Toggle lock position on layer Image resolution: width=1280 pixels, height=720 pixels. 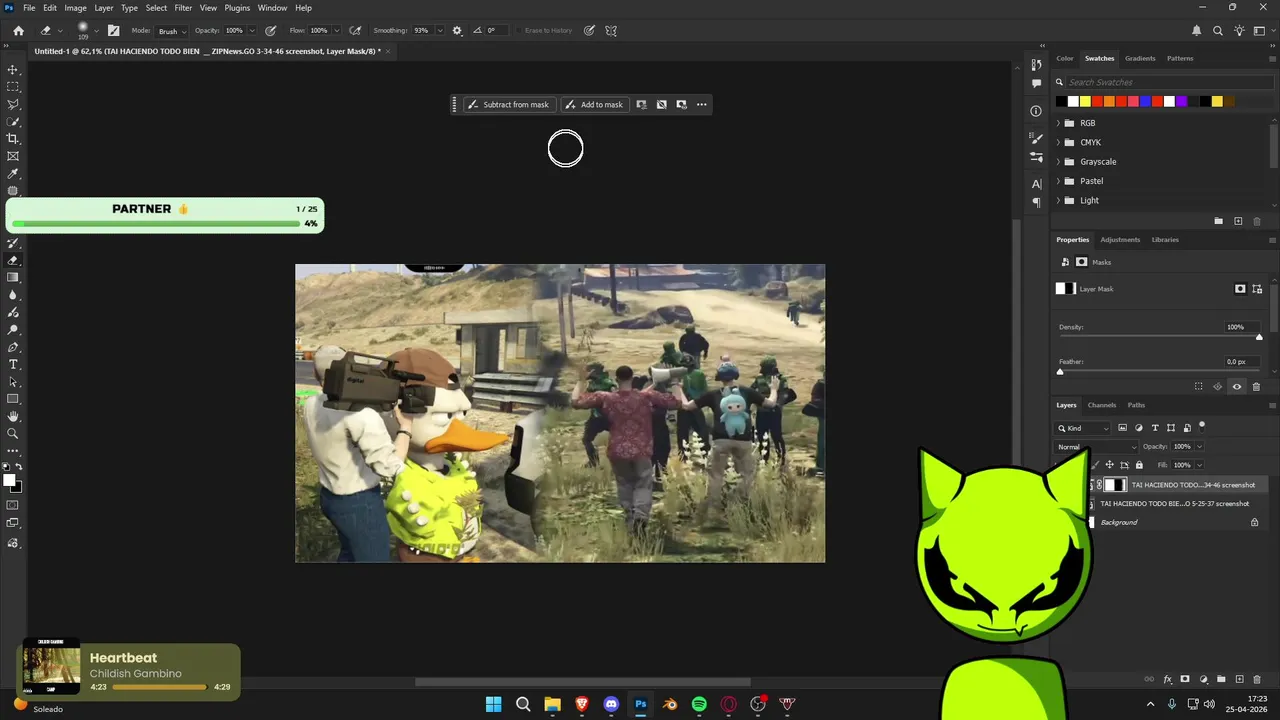pyautogui.click(x=1109, y=465)
